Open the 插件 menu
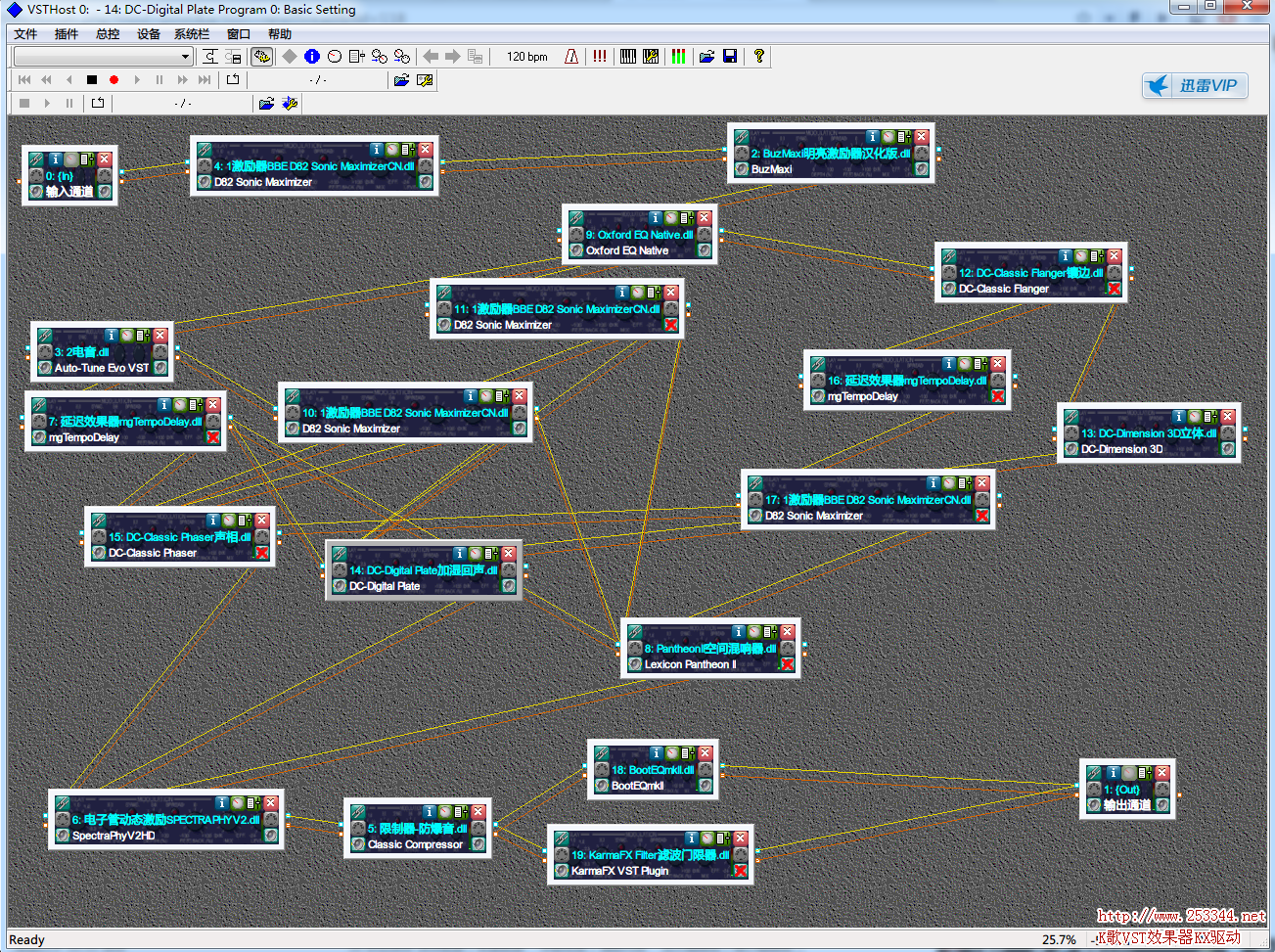Image resolution: width=1275 pixels, height=952 pixels. point(67,34)
